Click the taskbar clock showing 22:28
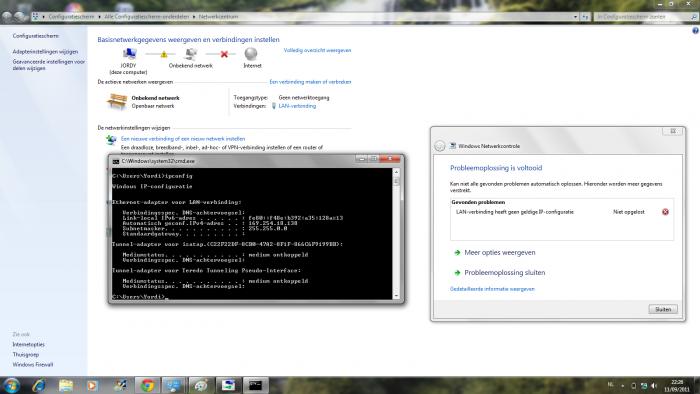 tap(677, 386)
